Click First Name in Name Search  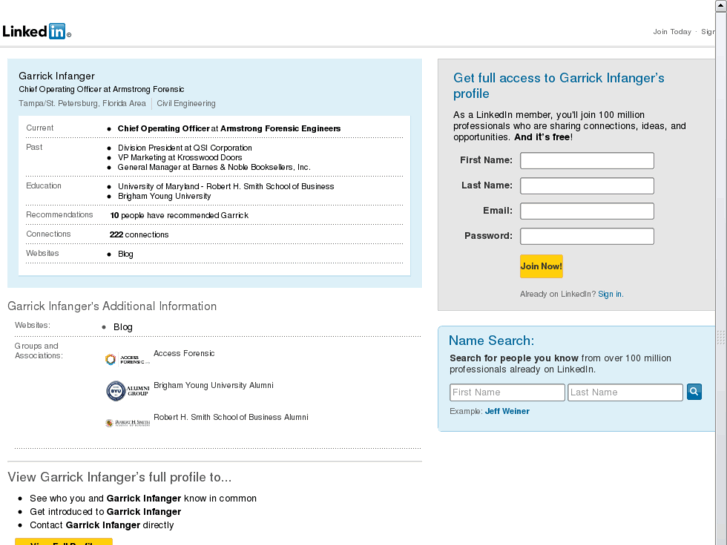[x=507, y=392]
